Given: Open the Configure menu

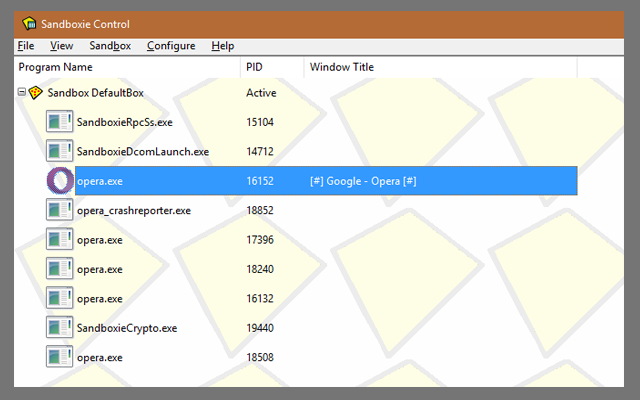Looking at the screenshot, I should point(171,46).
